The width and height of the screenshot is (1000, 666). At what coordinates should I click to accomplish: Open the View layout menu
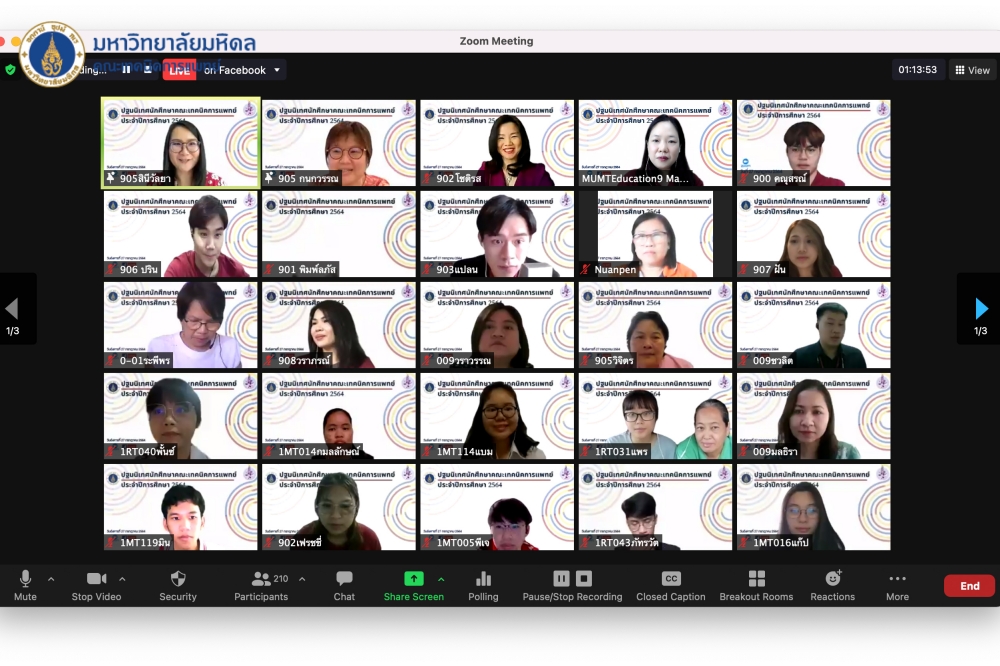coord(972,70)
